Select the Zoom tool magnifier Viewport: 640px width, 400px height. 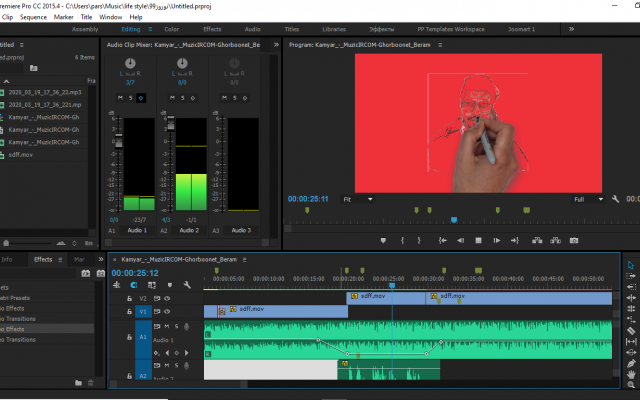(x=631, y=384)
